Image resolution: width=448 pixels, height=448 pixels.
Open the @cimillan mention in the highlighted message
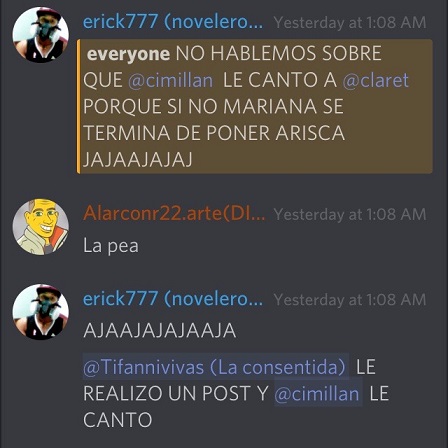click(x=170, y=80)
